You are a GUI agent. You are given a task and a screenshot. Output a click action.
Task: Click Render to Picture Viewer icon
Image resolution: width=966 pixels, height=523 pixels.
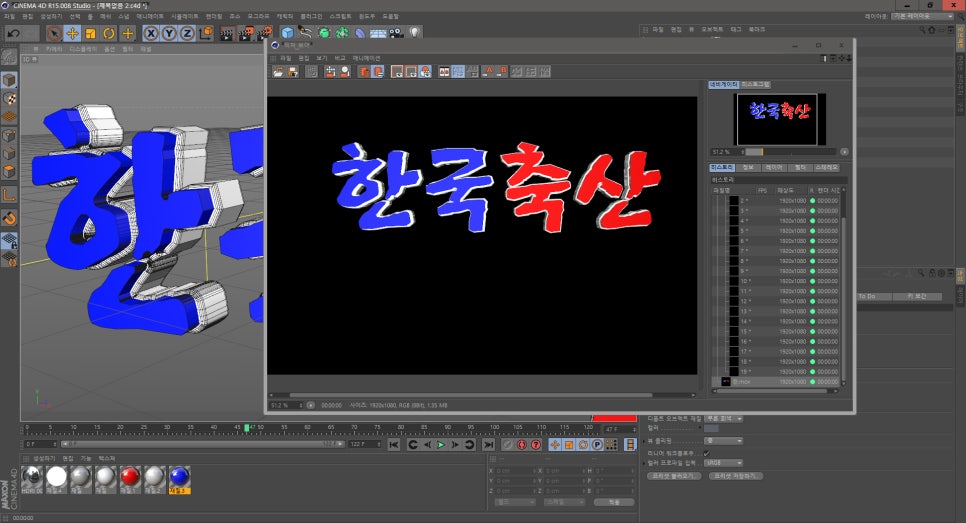[246, 33]
